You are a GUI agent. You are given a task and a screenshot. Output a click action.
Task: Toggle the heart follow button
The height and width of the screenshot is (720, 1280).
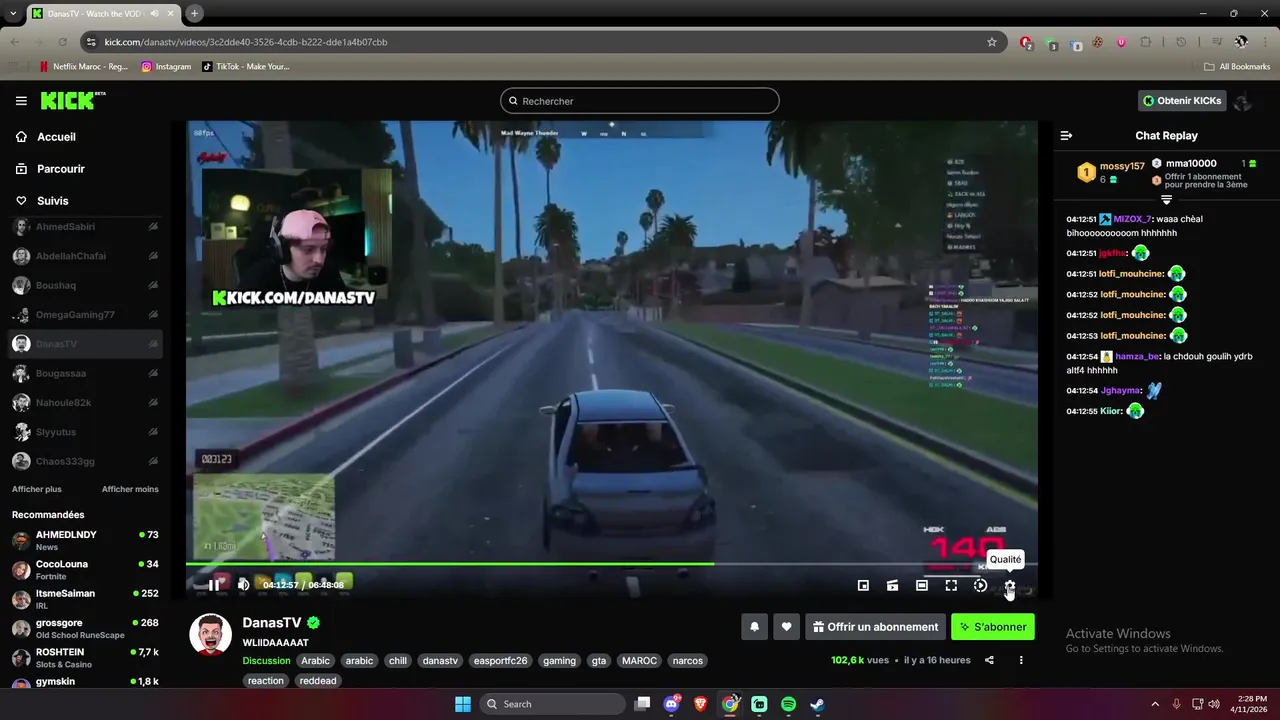pos(787,627)
